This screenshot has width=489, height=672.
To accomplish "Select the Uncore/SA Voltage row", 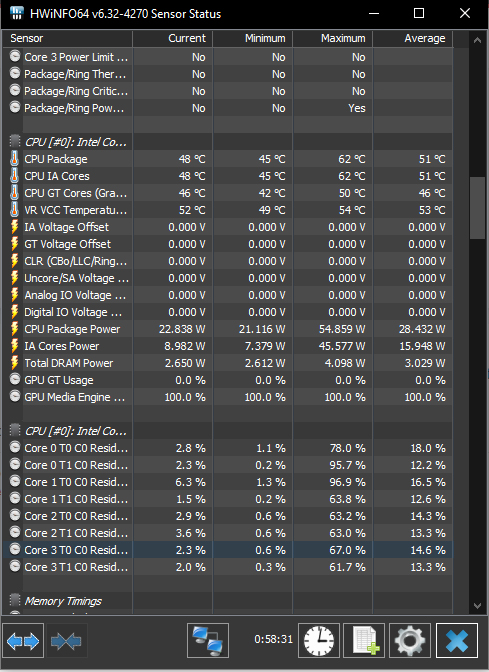I will [228, 278].
